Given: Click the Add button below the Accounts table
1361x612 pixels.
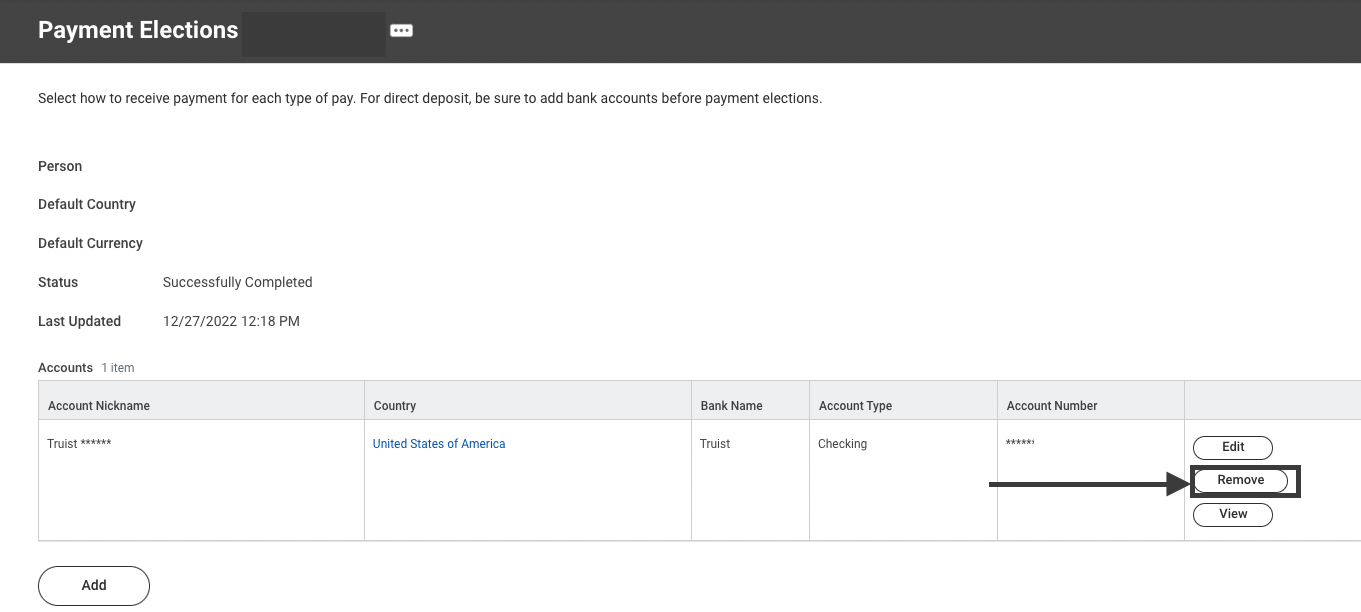Looking at the screenshot, I should click(93, 585).
